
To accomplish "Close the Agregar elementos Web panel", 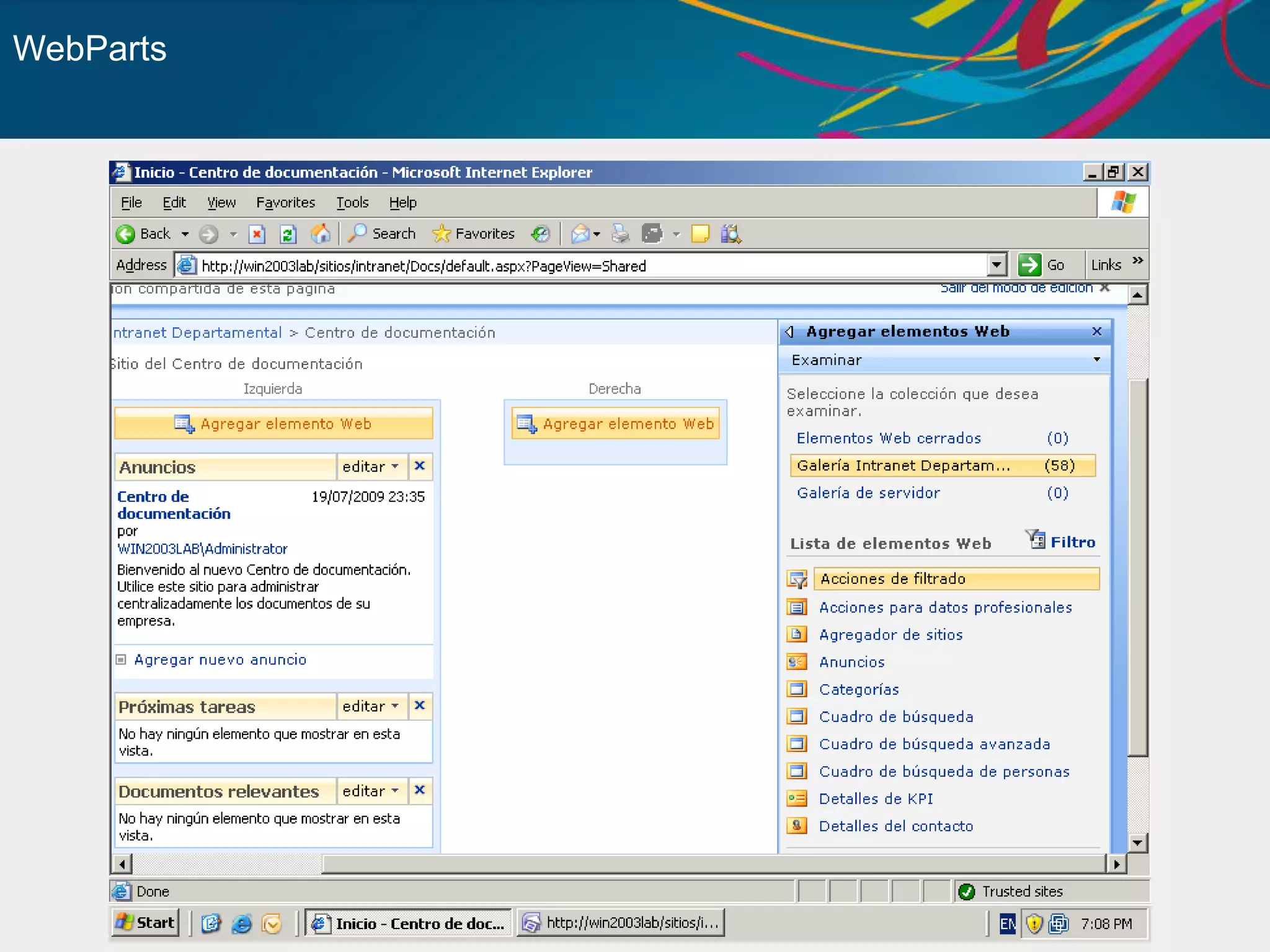I will pyautogui.click(x=1097, y=332).
